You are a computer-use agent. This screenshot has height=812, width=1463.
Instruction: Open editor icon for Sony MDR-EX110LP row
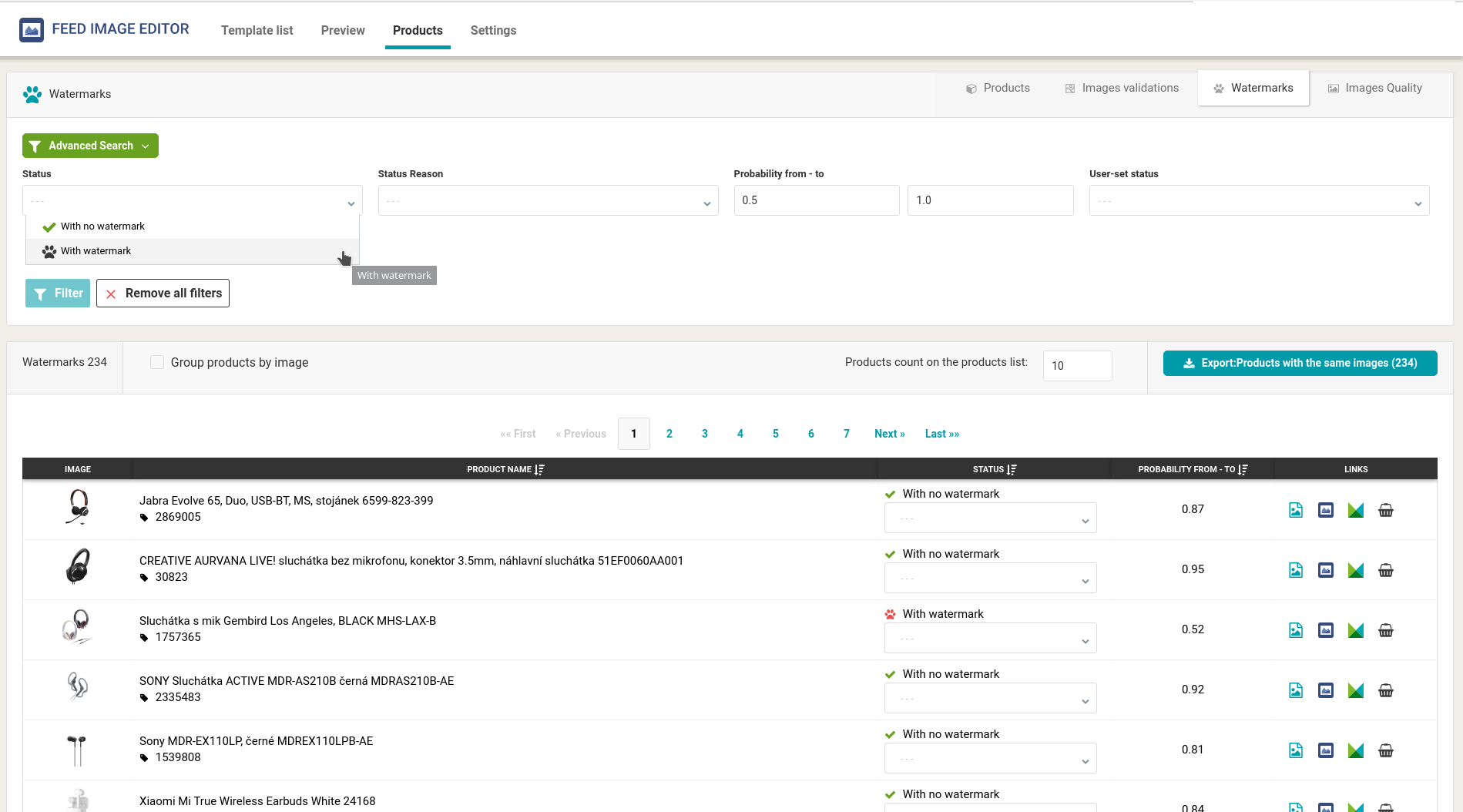pos(1326,750)
